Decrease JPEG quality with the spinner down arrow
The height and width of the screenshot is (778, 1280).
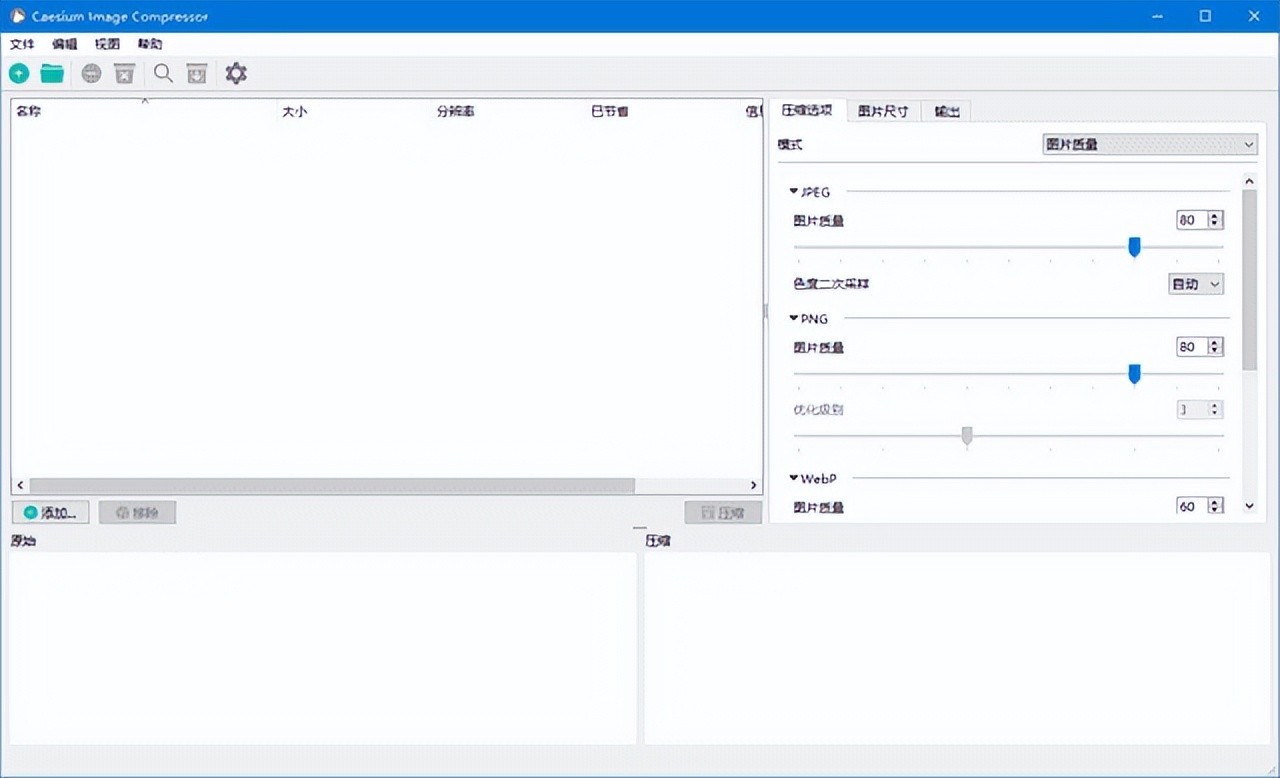point(1215,225)
